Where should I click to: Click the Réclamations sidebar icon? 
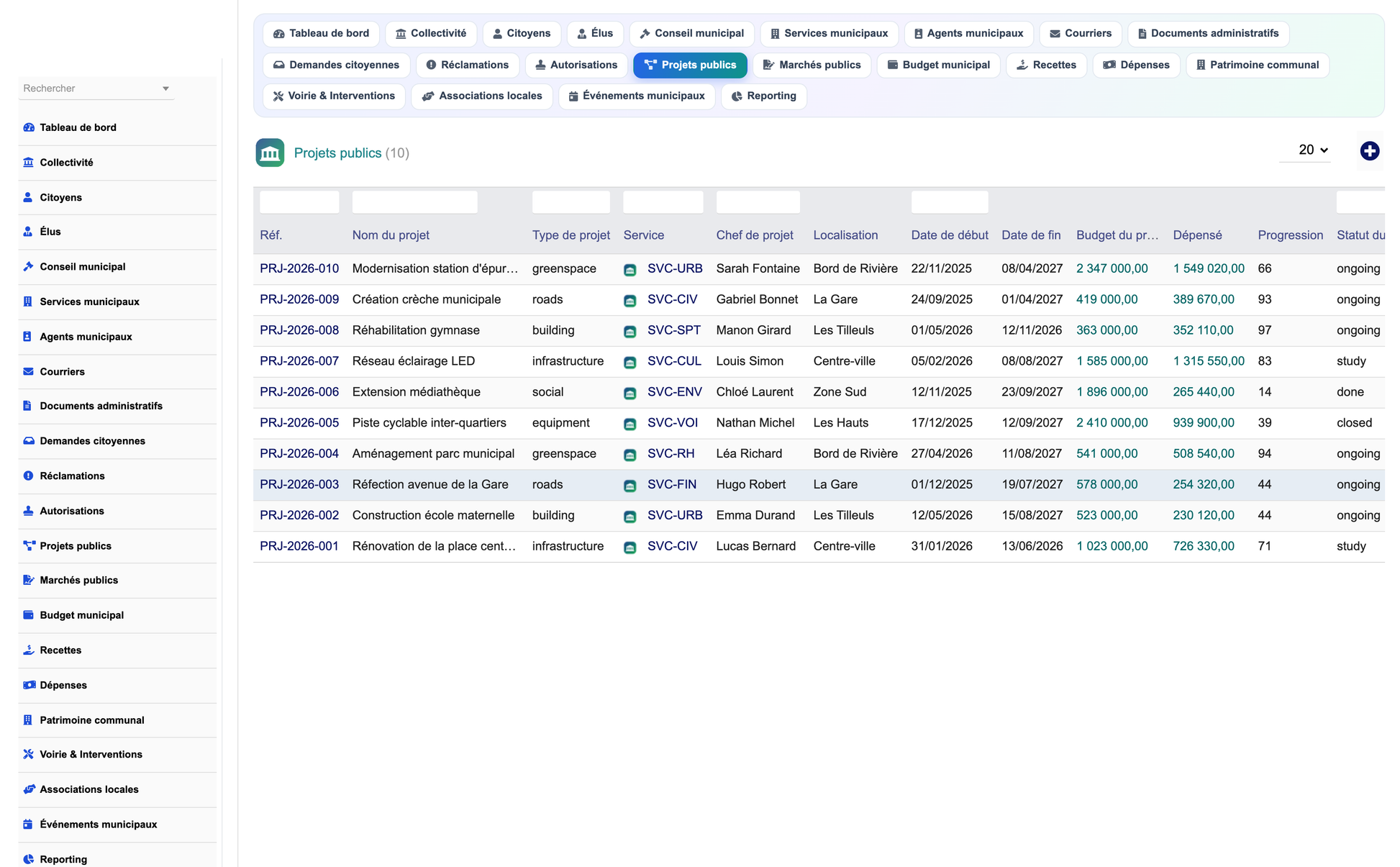pos(29,476)
